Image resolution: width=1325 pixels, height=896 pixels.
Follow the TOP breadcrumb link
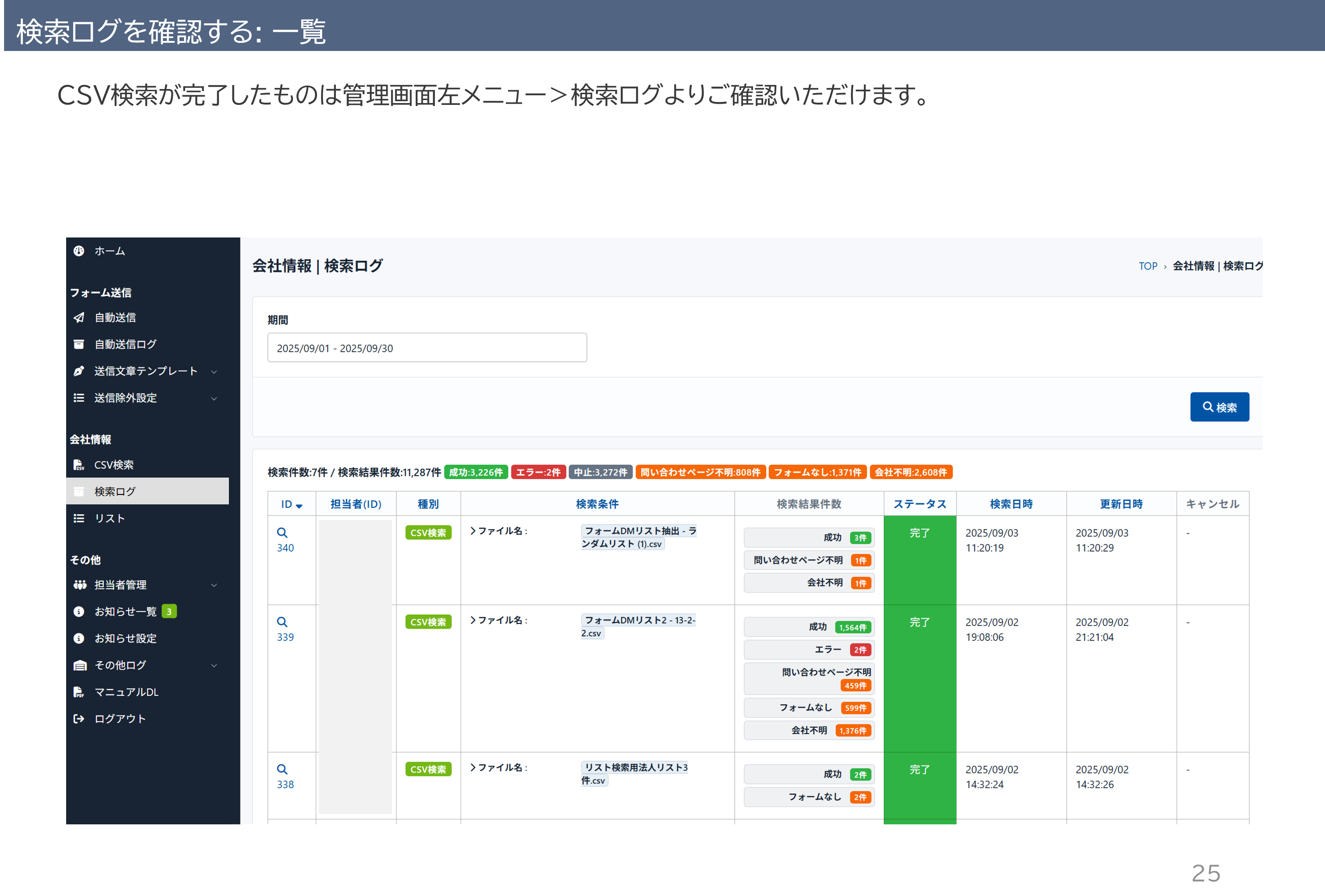point(1148,266)
